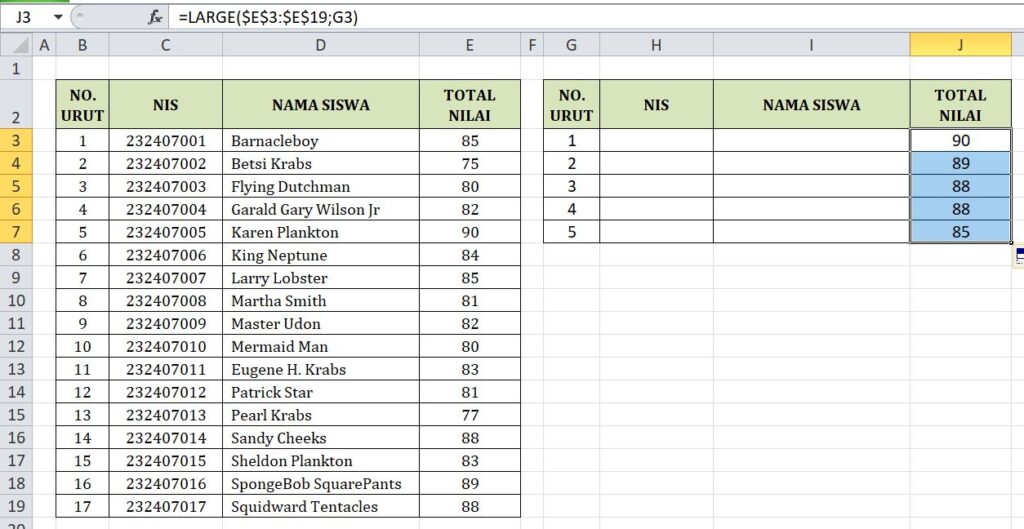The width and height of the screenshot is (1024, 529).
Task: Click the Select All corner button
Action: pyautogui.click(x=16, y=45)
